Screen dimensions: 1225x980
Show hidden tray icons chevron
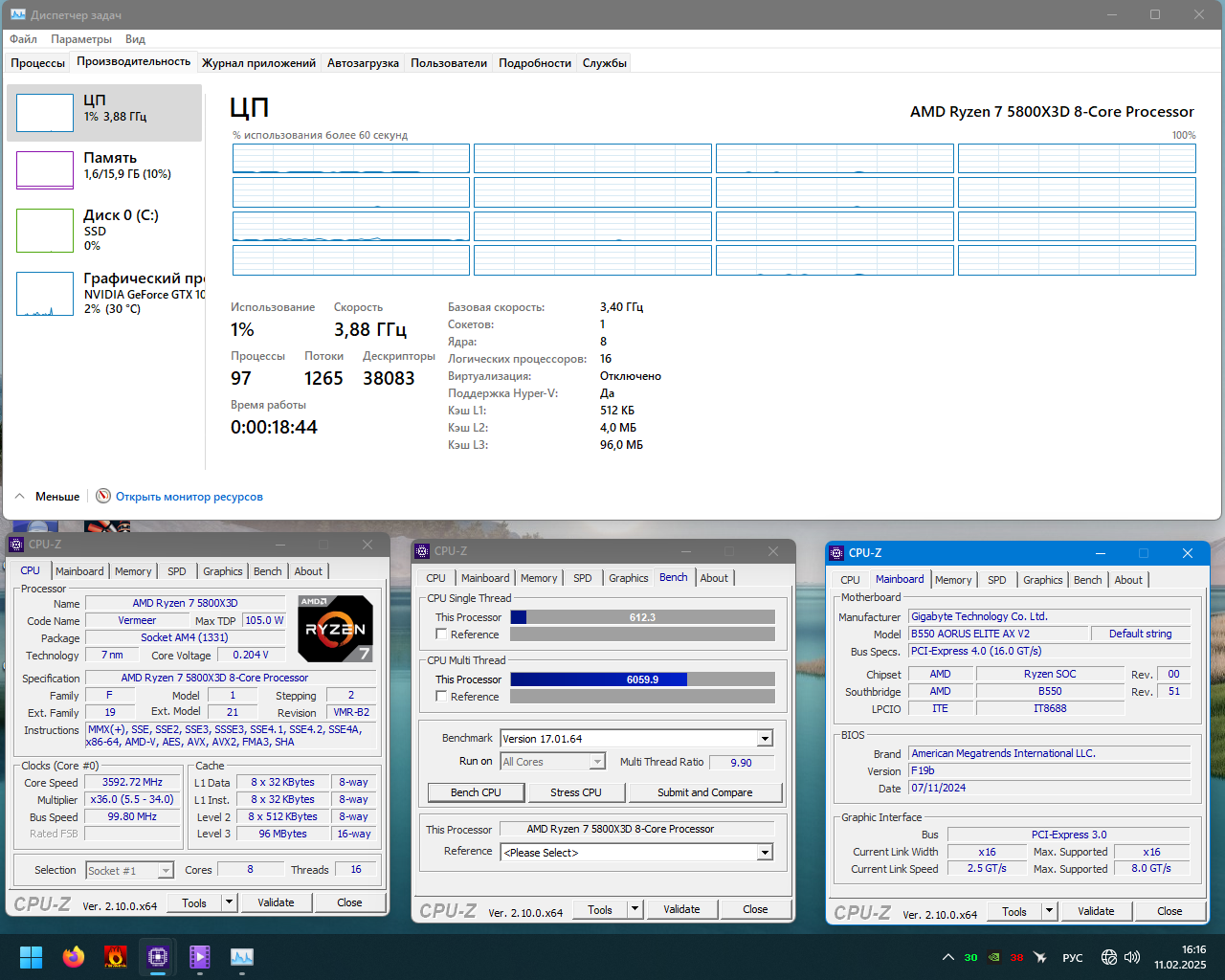click(947, 957)
